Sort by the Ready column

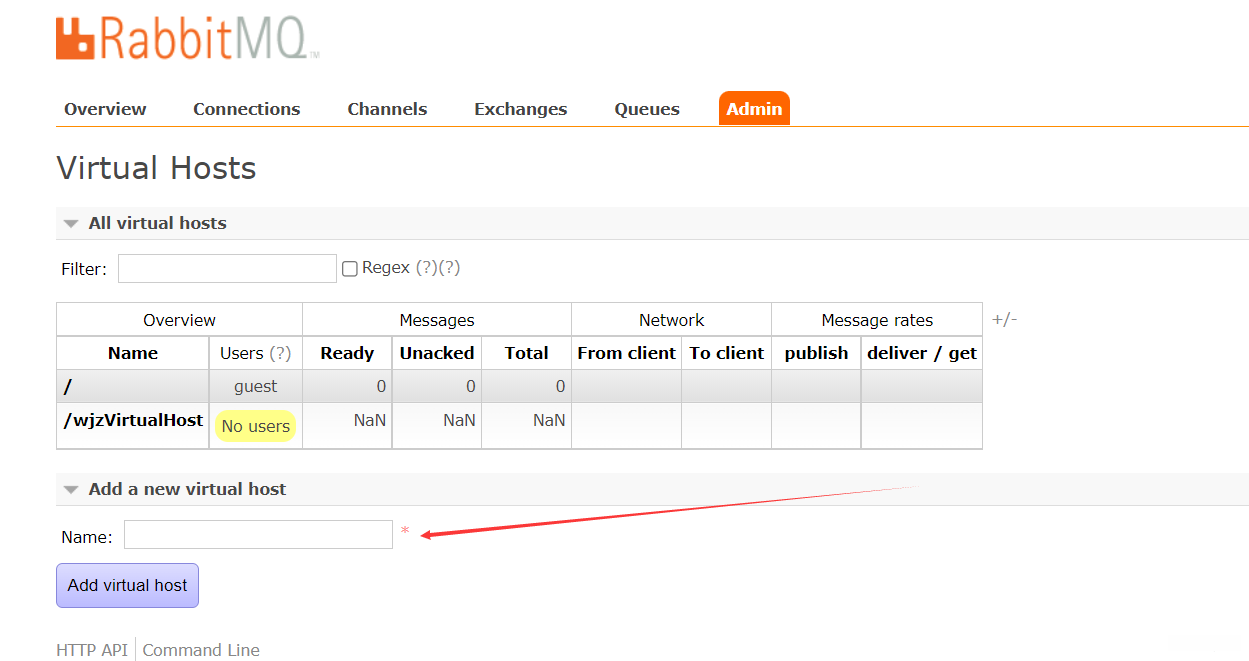click(x=347, y=353)
